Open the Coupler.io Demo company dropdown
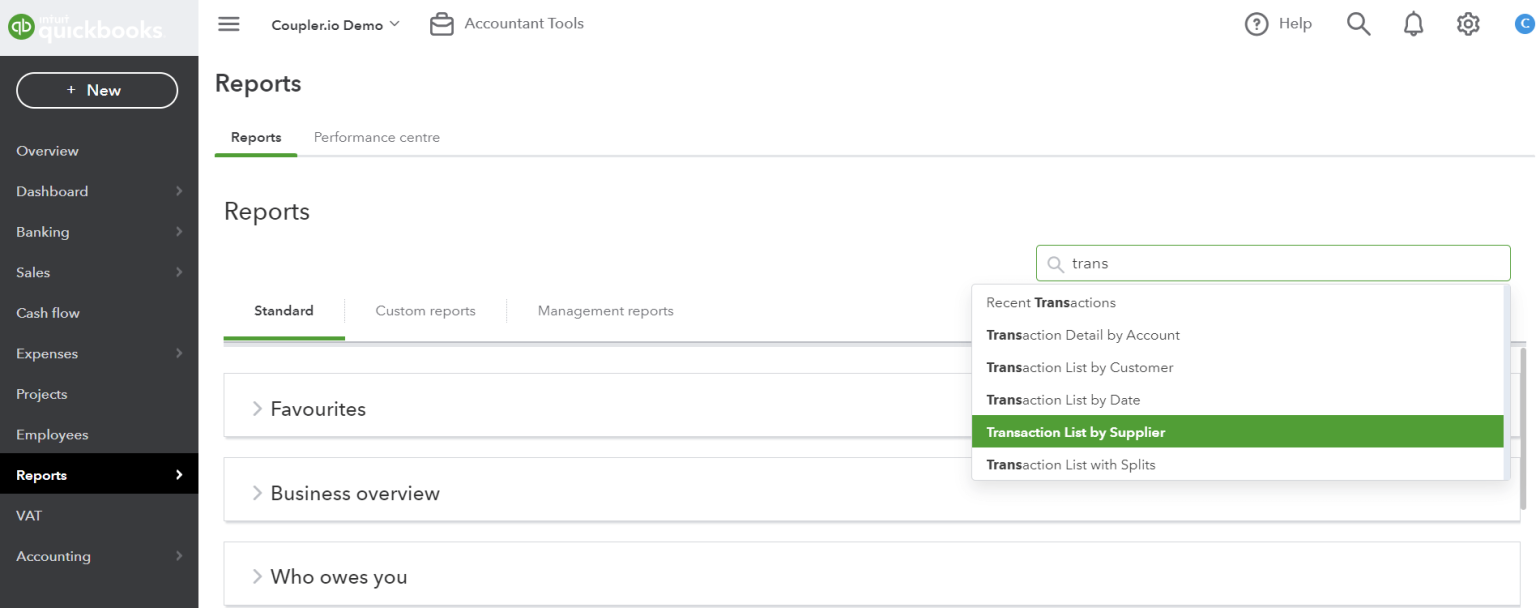 tap(335, 24)
